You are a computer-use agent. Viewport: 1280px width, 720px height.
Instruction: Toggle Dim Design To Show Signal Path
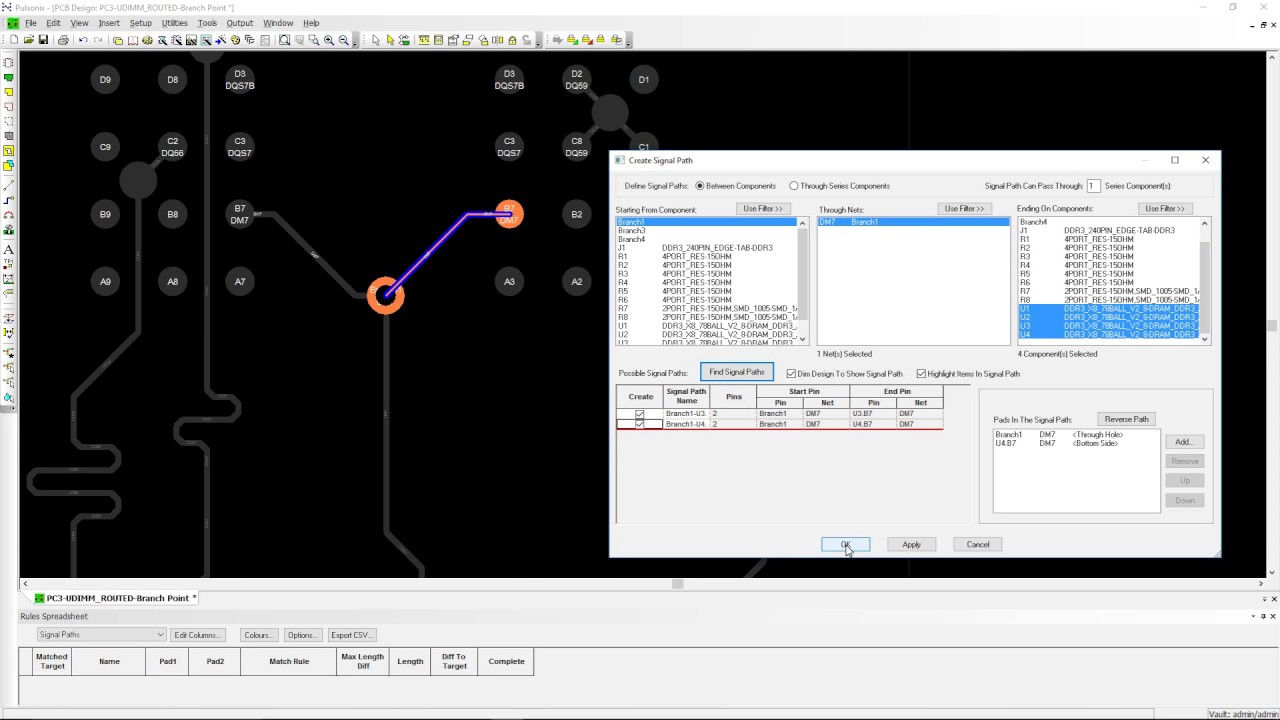point(791,374)
